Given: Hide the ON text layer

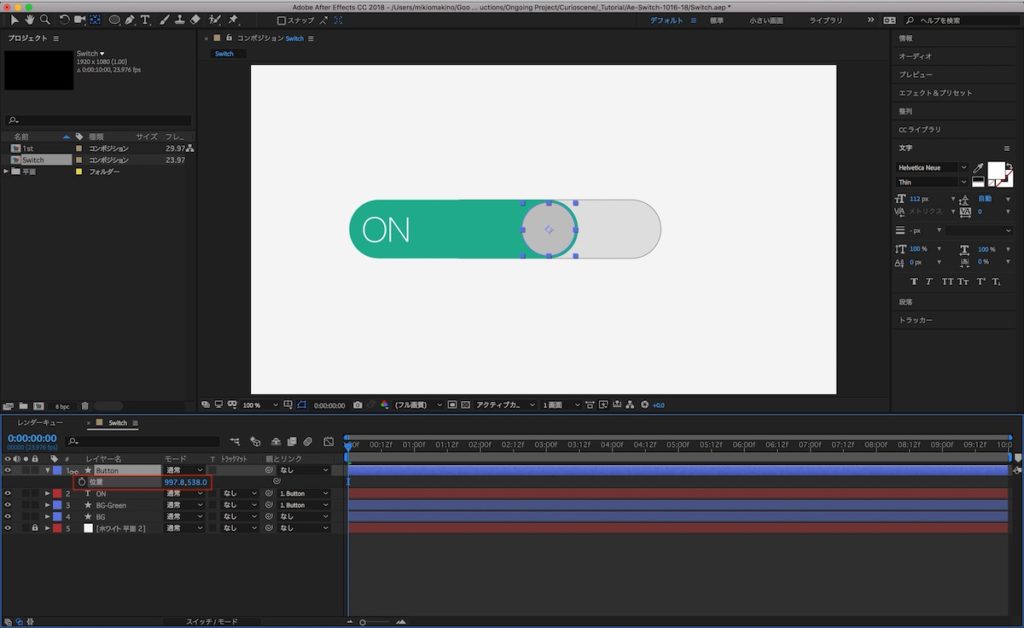Looking at the screenshot, I should [x=8, y=493].
